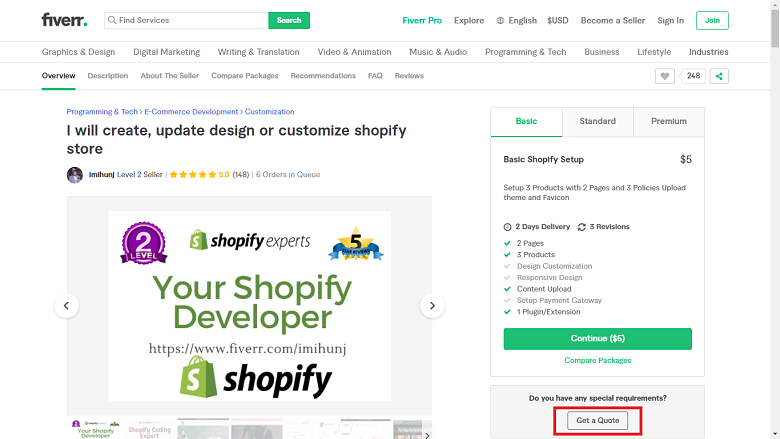This screenshot has width=780, height=439.
Task: Open Digital Marketing category
Action: pos(167,52)
